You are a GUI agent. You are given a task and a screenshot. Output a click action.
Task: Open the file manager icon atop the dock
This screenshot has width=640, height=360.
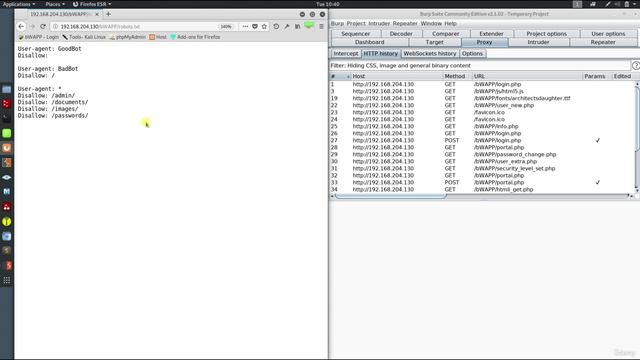pyautogui.click(x=7, y=89)
